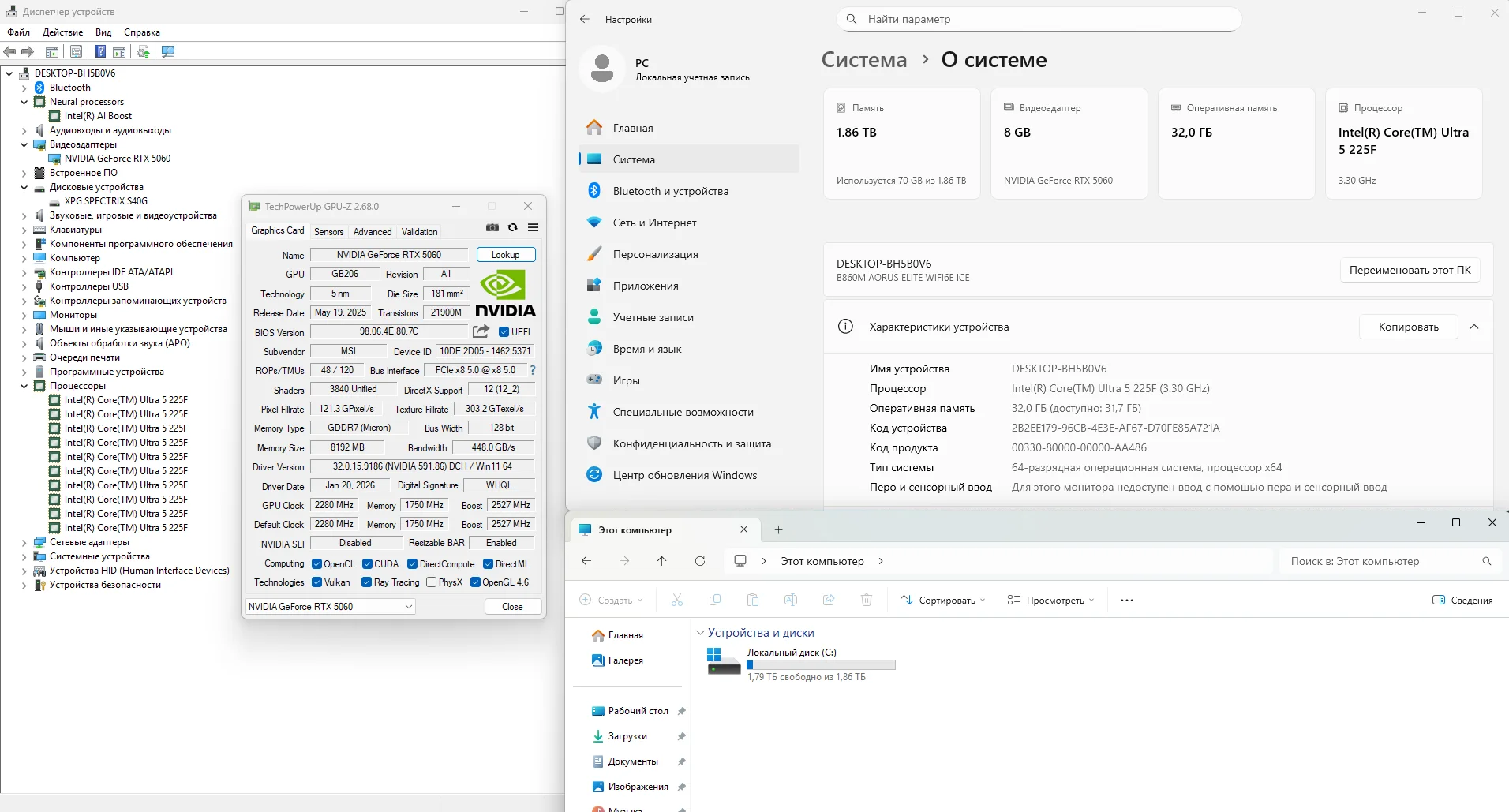Screen dimensions: 1509x812
Task: Click the Bus Interface question mark in GPU-Z
Action: pyautogui.click(x=533, y=370)
